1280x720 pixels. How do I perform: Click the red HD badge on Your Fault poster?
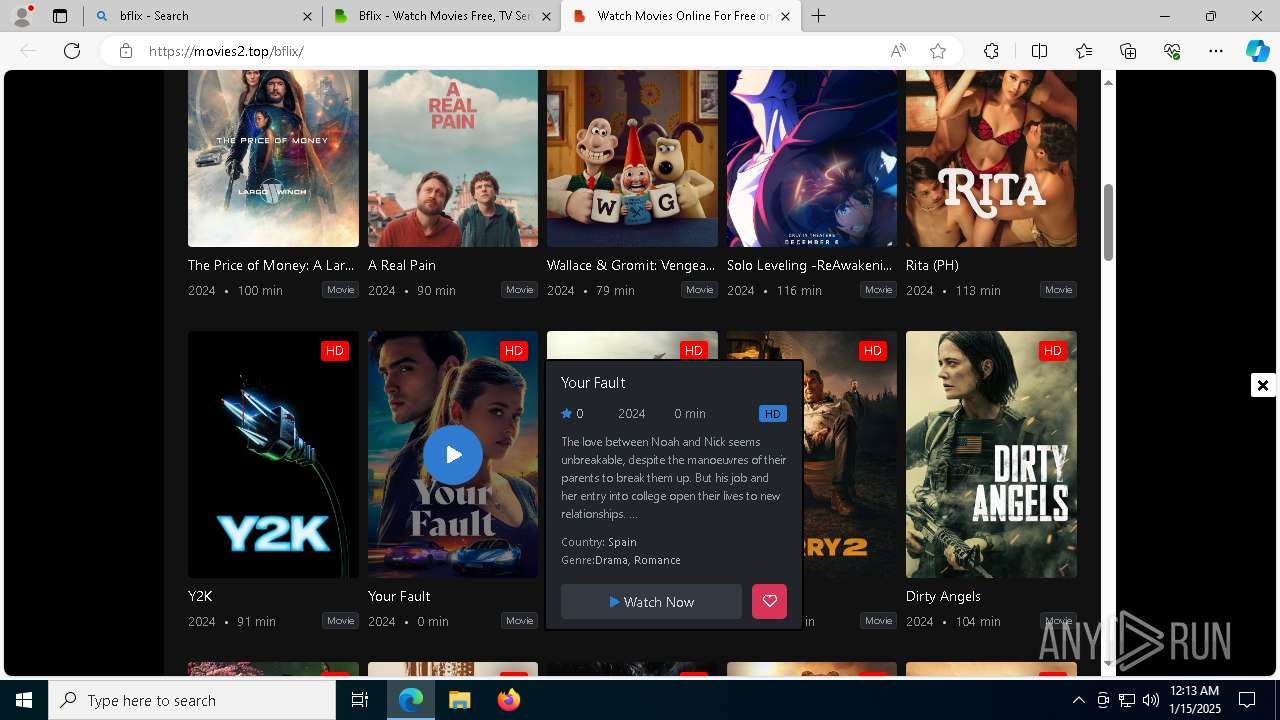[x=514, y=350]
